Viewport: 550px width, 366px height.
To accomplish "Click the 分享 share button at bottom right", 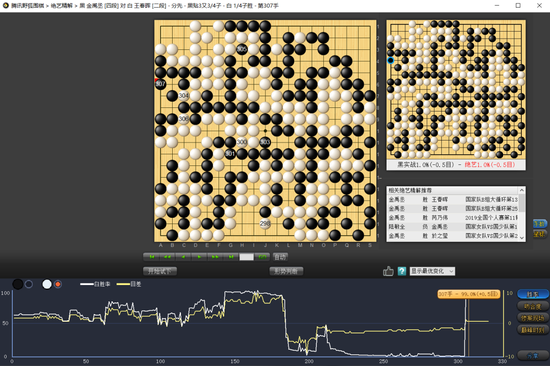I will pyautogui.click(x=533, y=356).
